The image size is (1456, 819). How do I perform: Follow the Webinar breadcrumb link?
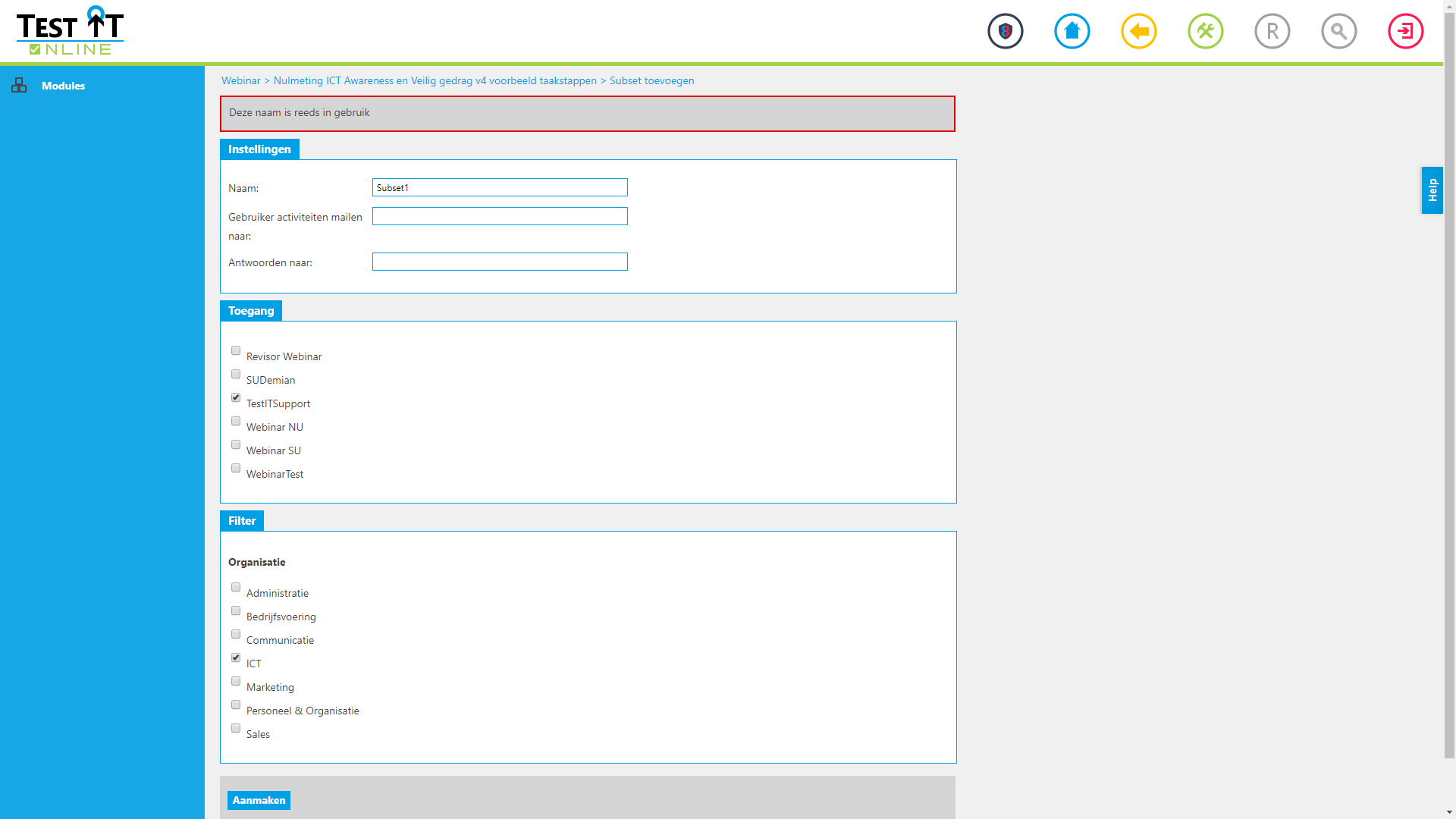point(240,80)
